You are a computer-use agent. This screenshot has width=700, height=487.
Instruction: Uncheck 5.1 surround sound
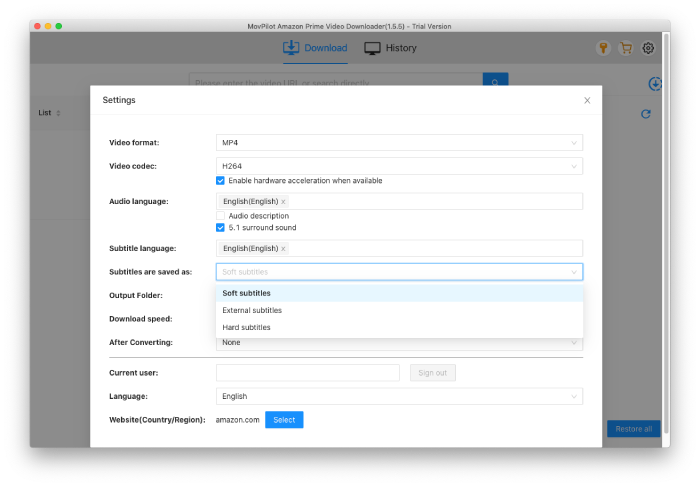click(x=221, y=228)
